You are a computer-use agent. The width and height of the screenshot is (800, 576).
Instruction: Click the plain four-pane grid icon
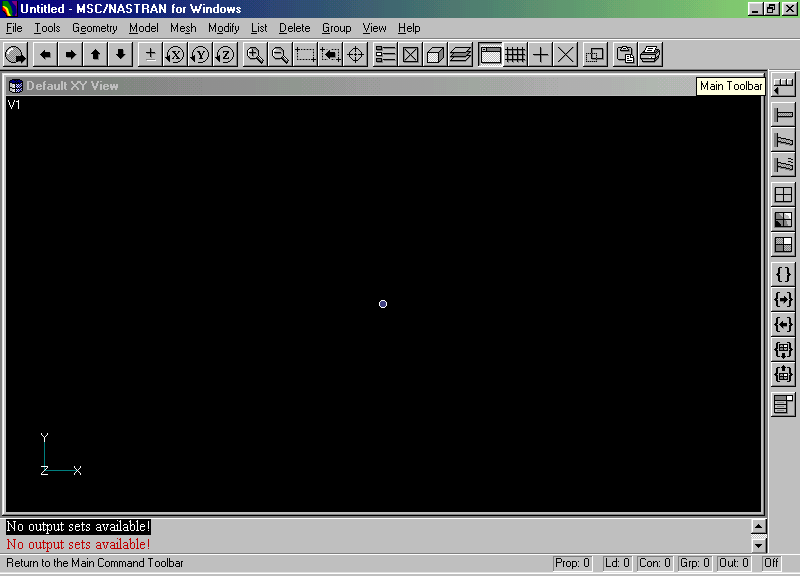(783, 194)
